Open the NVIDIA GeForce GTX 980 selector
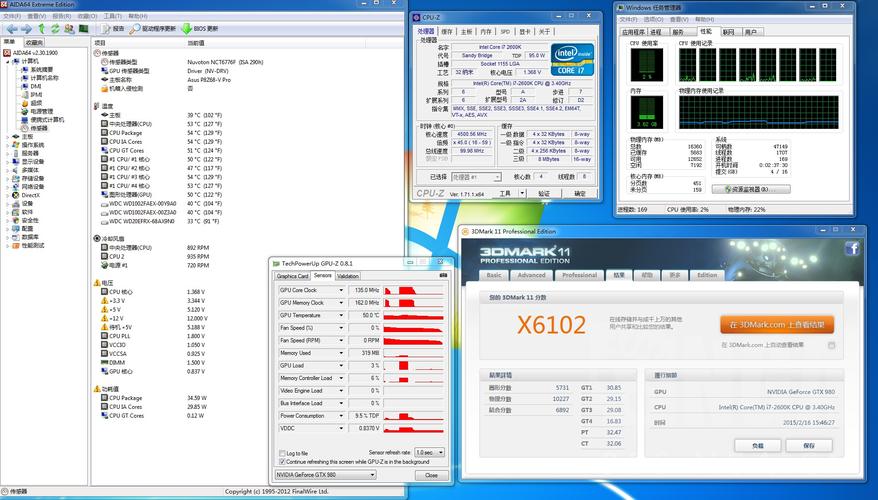Viewport: 878px width, 500px height. (325, 475)
